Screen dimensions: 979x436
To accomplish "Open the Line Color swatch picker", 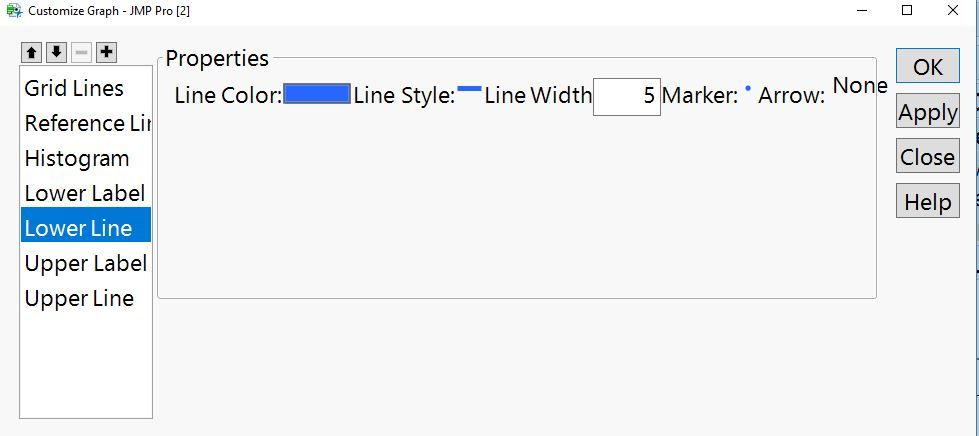I will (x=317, y=94).
